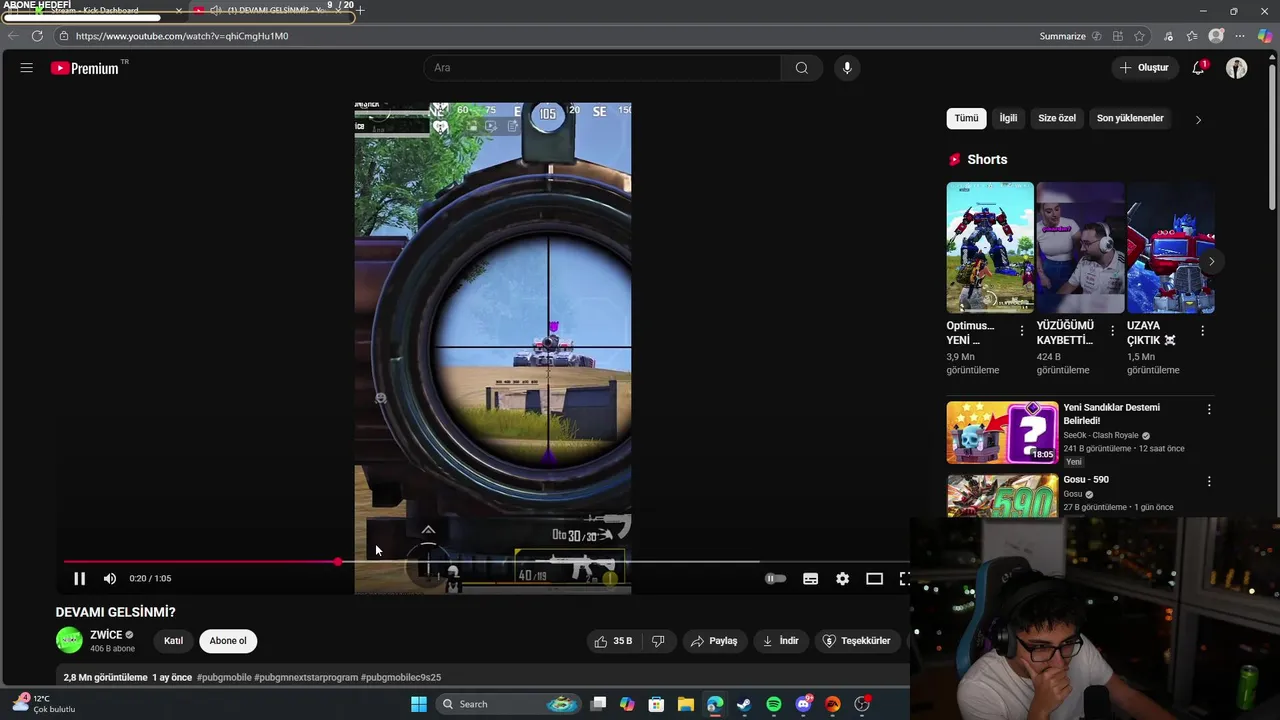Join the channel with Katıl
Screen dimensions: 1280x720
(174, 641)
